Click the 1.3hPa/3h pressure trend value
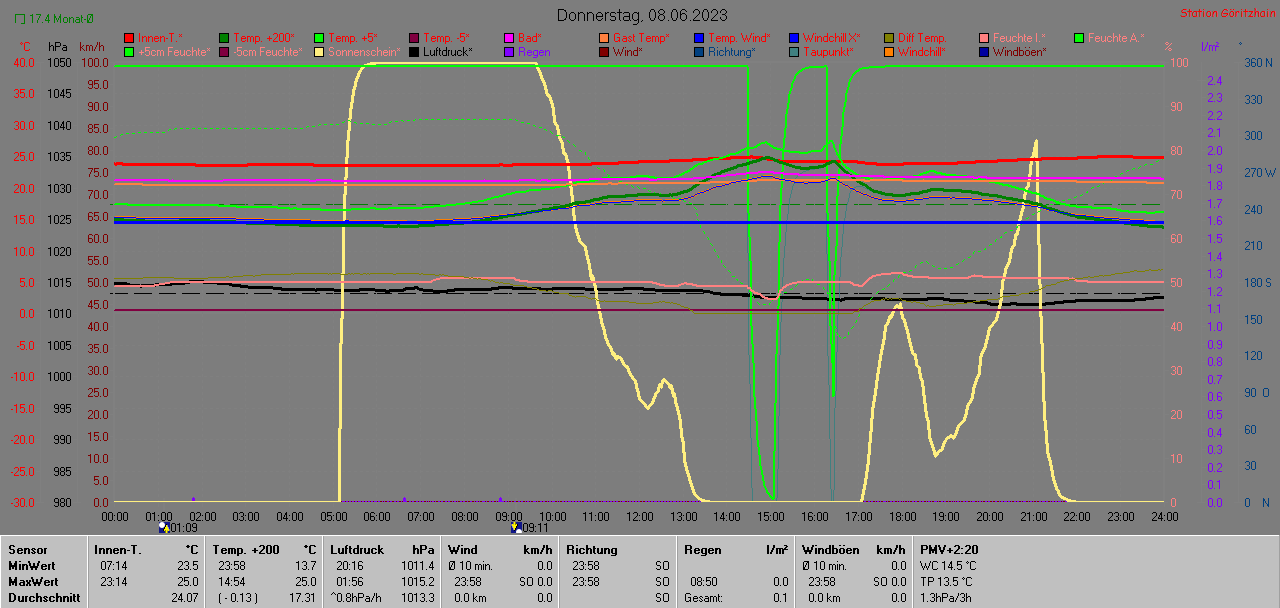 [x=947, y=597]
